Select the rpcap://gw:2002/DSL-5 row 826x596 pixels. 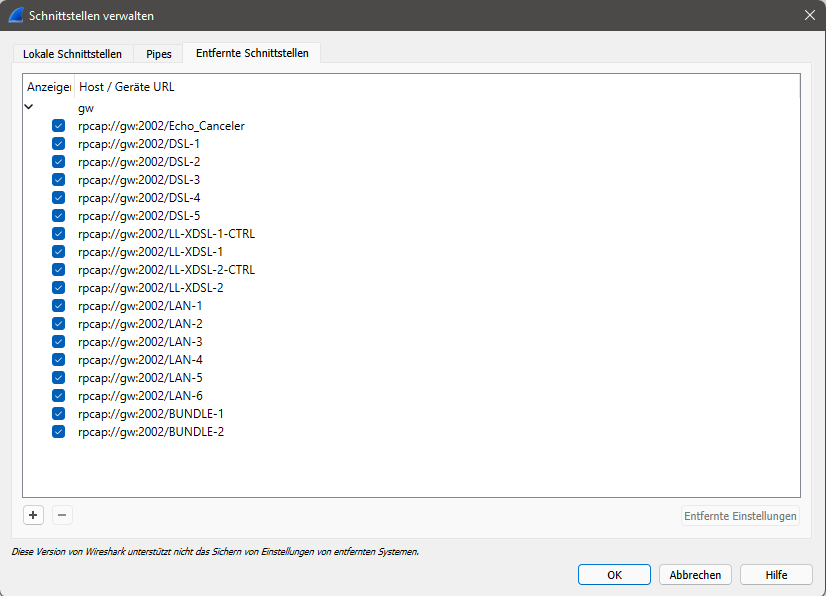(139, 216)
